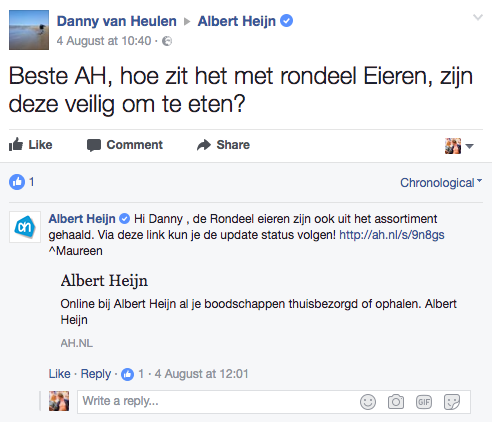Expand the Chronological sort dropdown
492x422 pixels.
click(441, 183)
